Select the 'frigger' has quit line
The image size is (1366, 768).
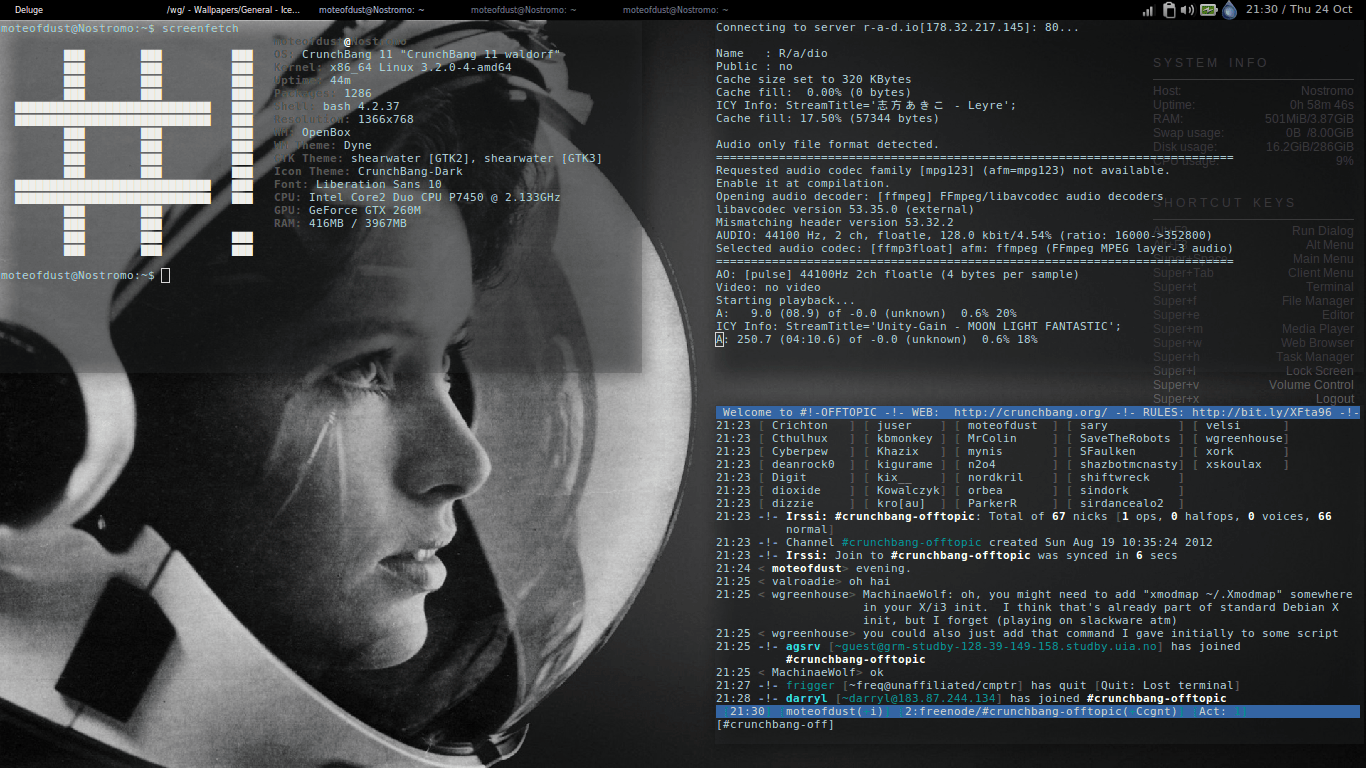tap(978, 686)
